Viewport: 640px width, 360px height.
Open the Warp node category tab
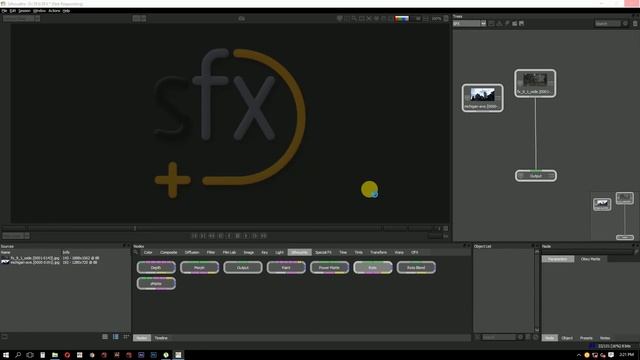(399, 252)
